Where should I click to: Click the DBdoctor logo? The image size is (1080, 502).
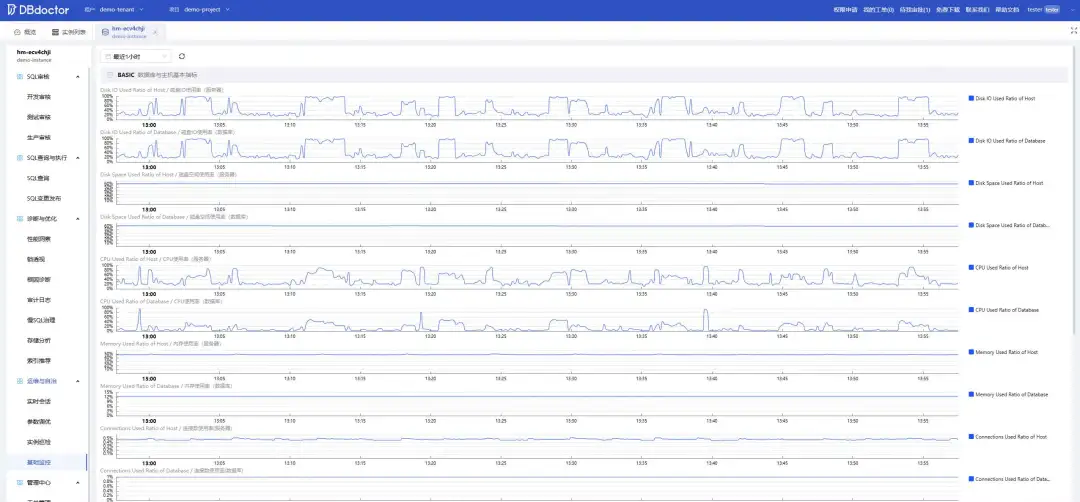[x=38, y=10]
